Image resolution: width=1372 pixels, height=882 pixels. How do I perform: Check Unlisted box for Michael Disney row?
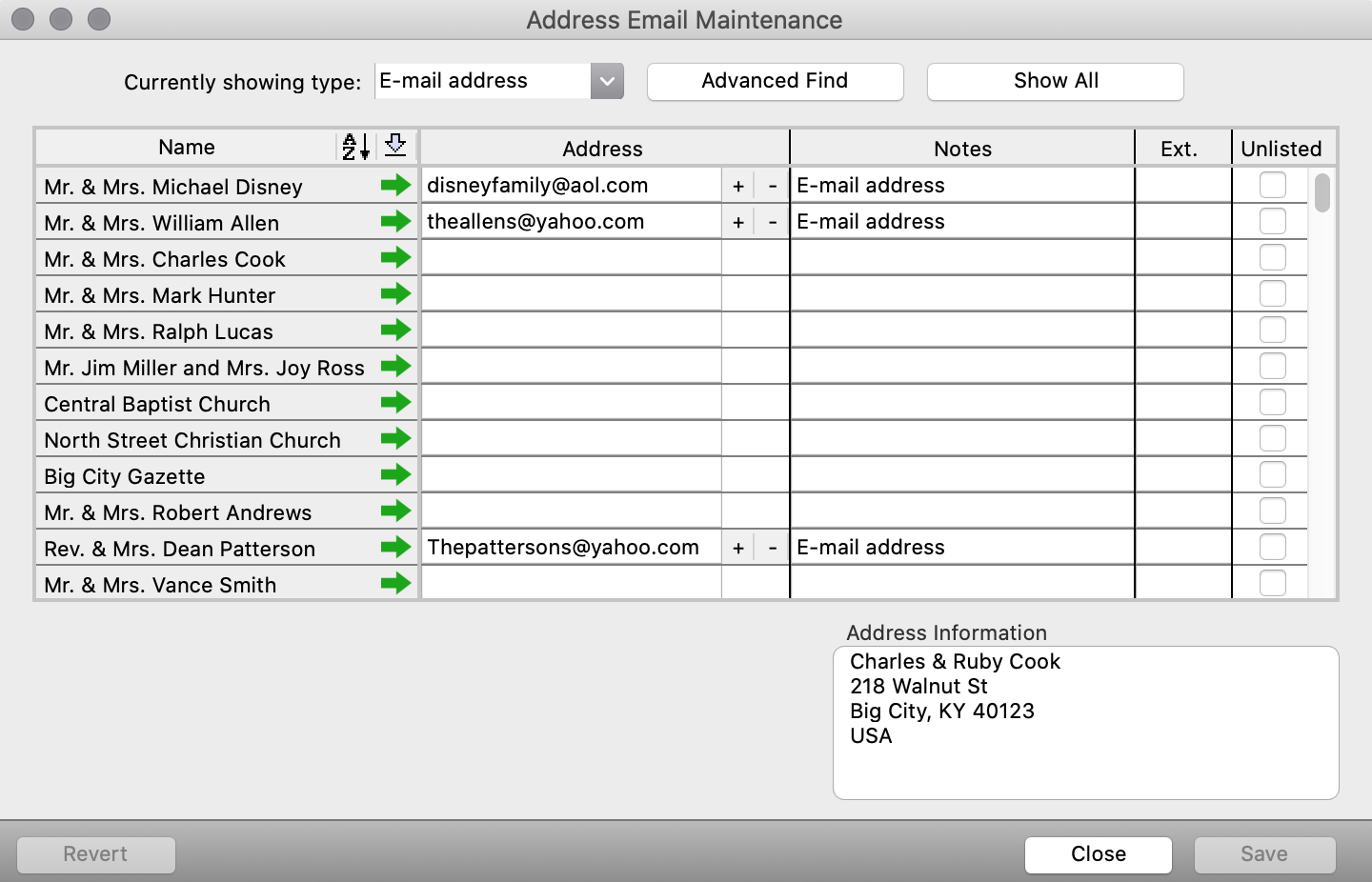1272,185
